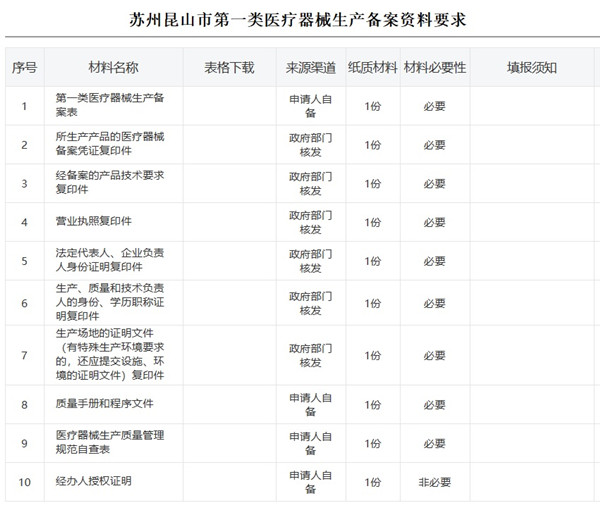The height and width of the screenshot is (512, 600).
Task: Click serial number 10
Action: coord(24,482)
